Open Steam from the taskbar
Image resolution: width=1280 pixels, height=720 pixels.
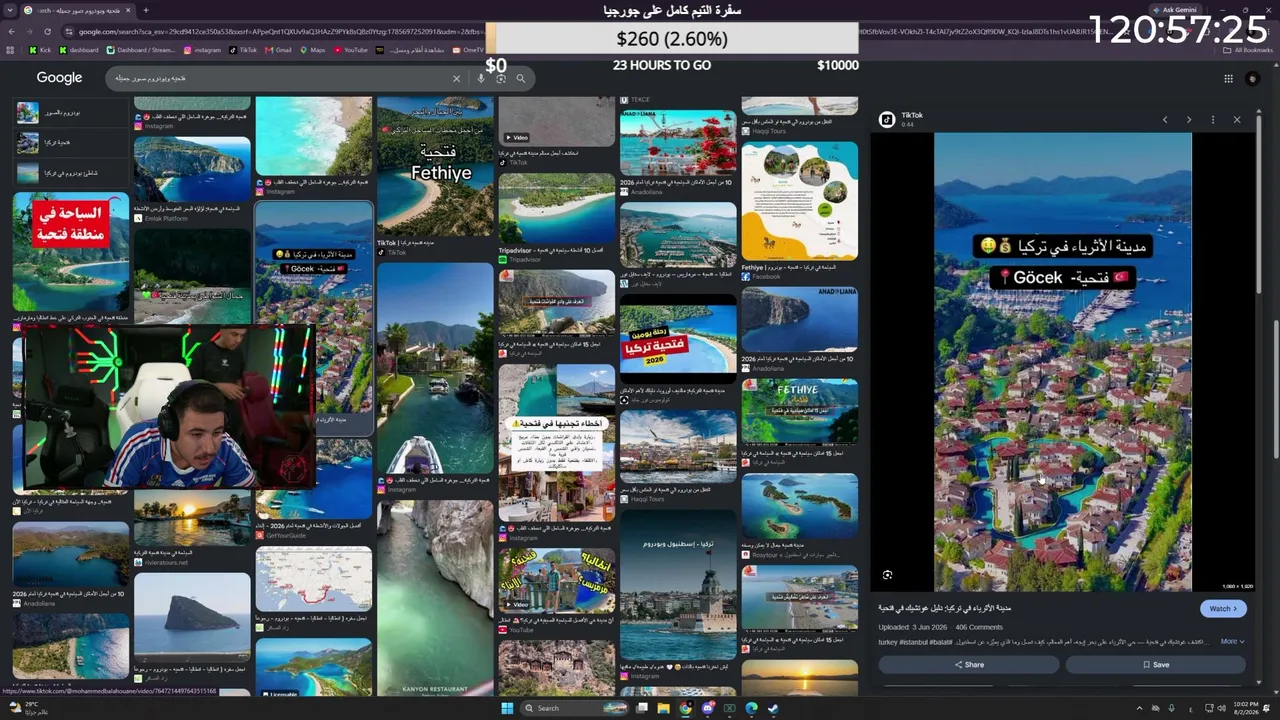click(x=774, y=708)
